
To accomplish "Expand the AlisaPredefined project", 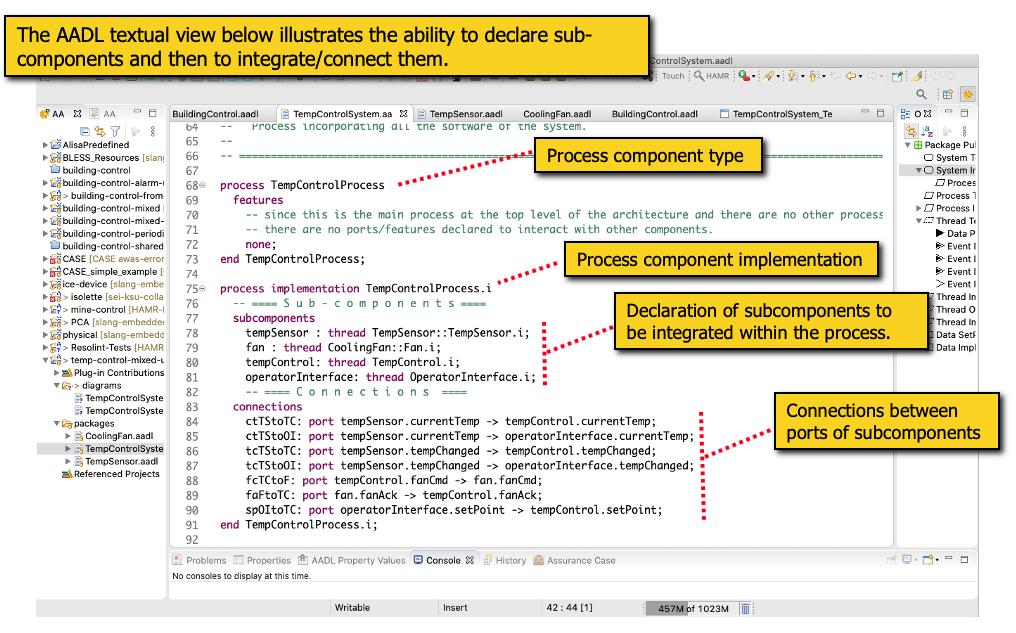I will pyautogui.click(x=46, y=145).
